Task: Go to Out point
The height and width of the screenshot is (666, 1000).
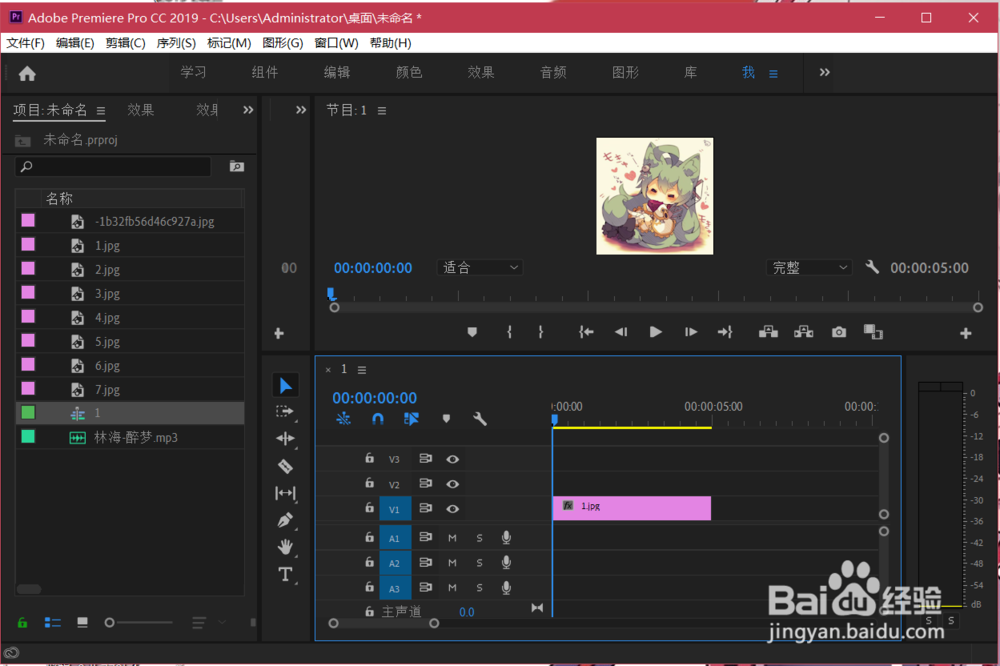Action: tap(725, 332)
